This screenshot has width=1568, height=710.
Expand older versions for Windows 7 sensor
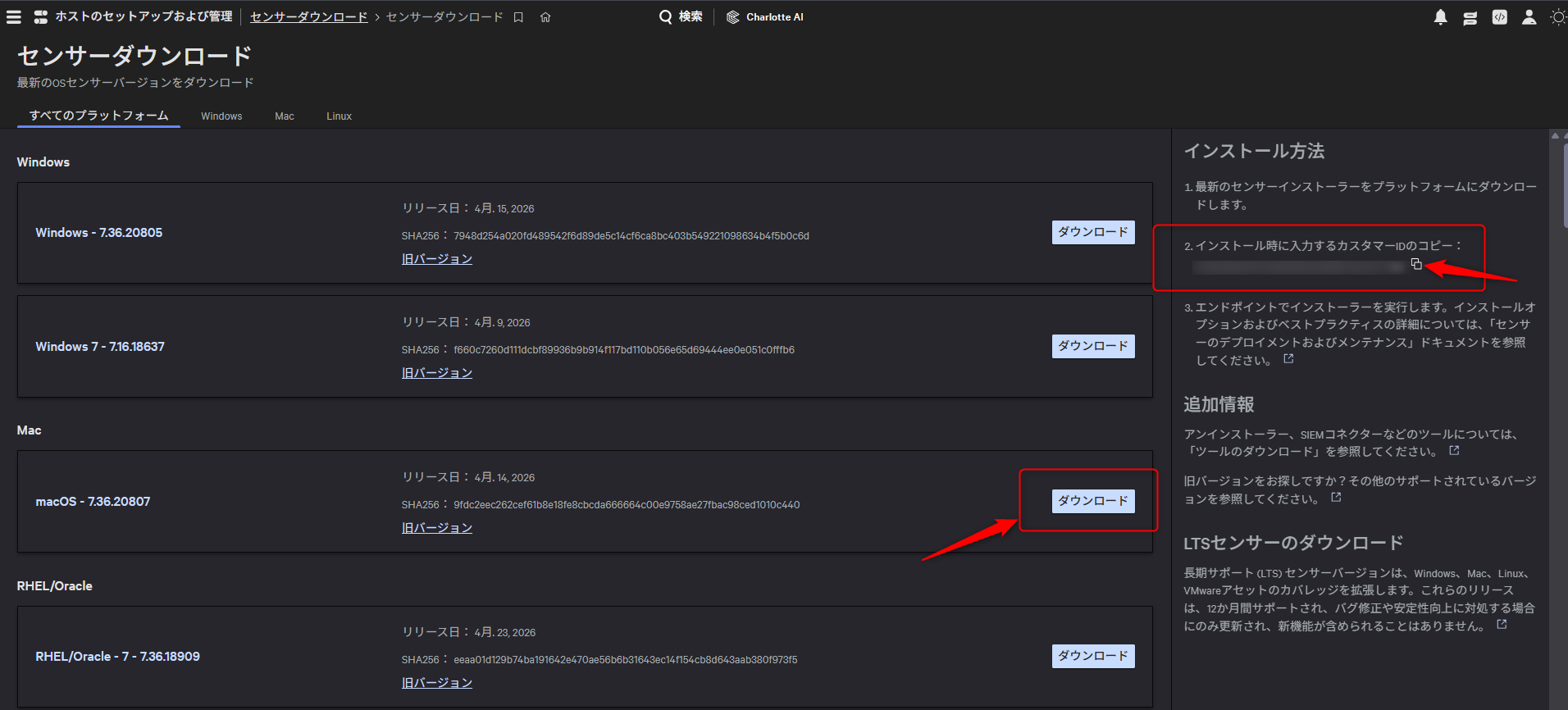[436, 373]
